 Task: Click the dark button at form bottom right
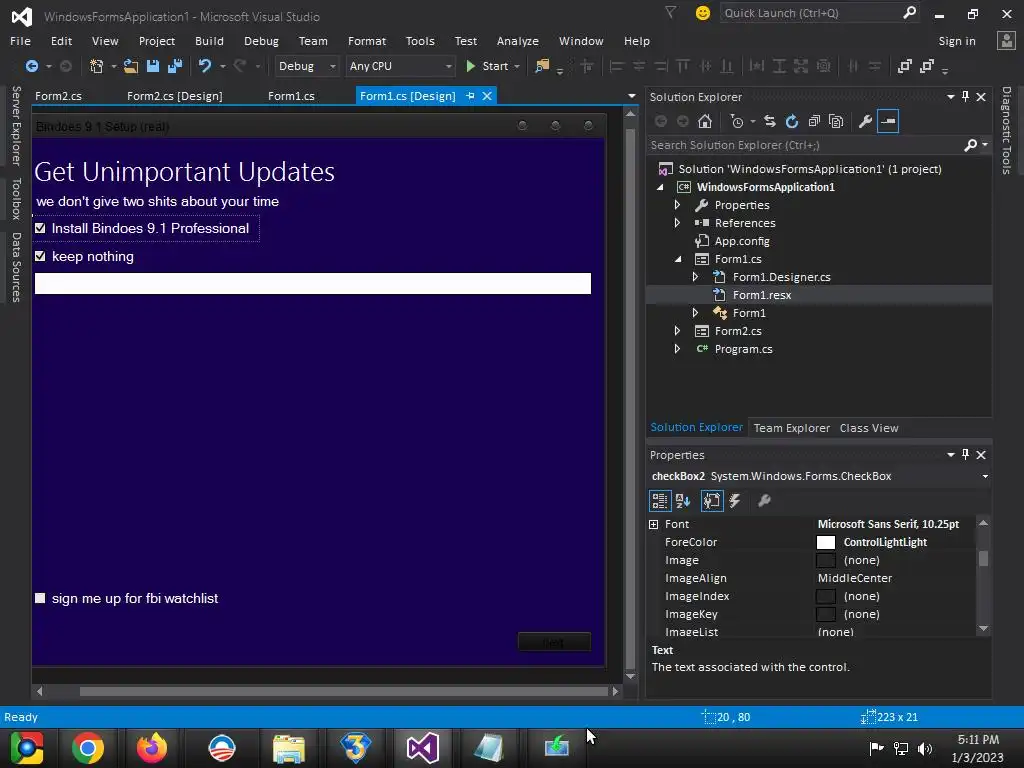tap(554, 642)
